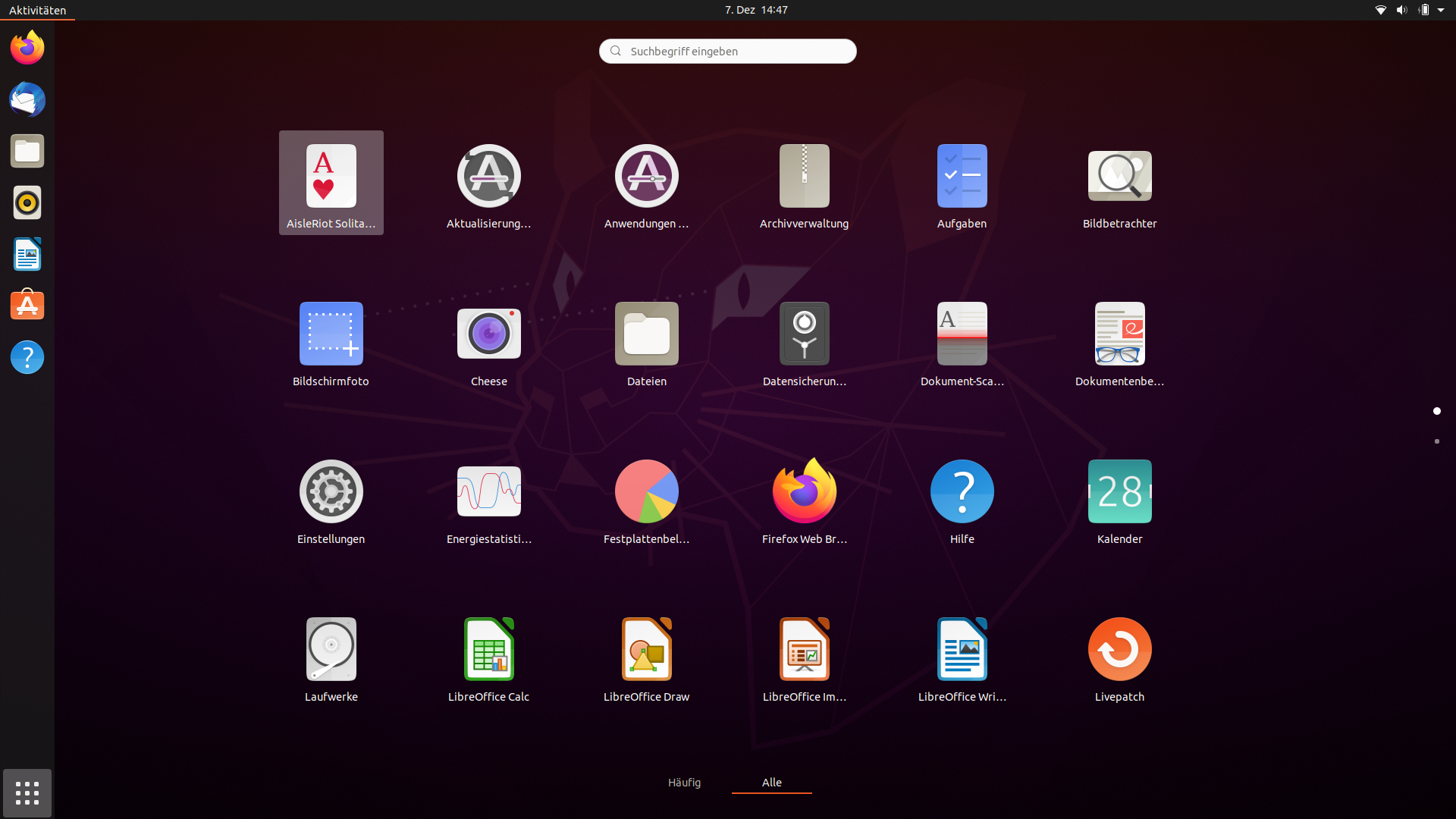Open Energiestatistik power statistics app
This screenshot has width=1456, height=819.
(488, 492)
